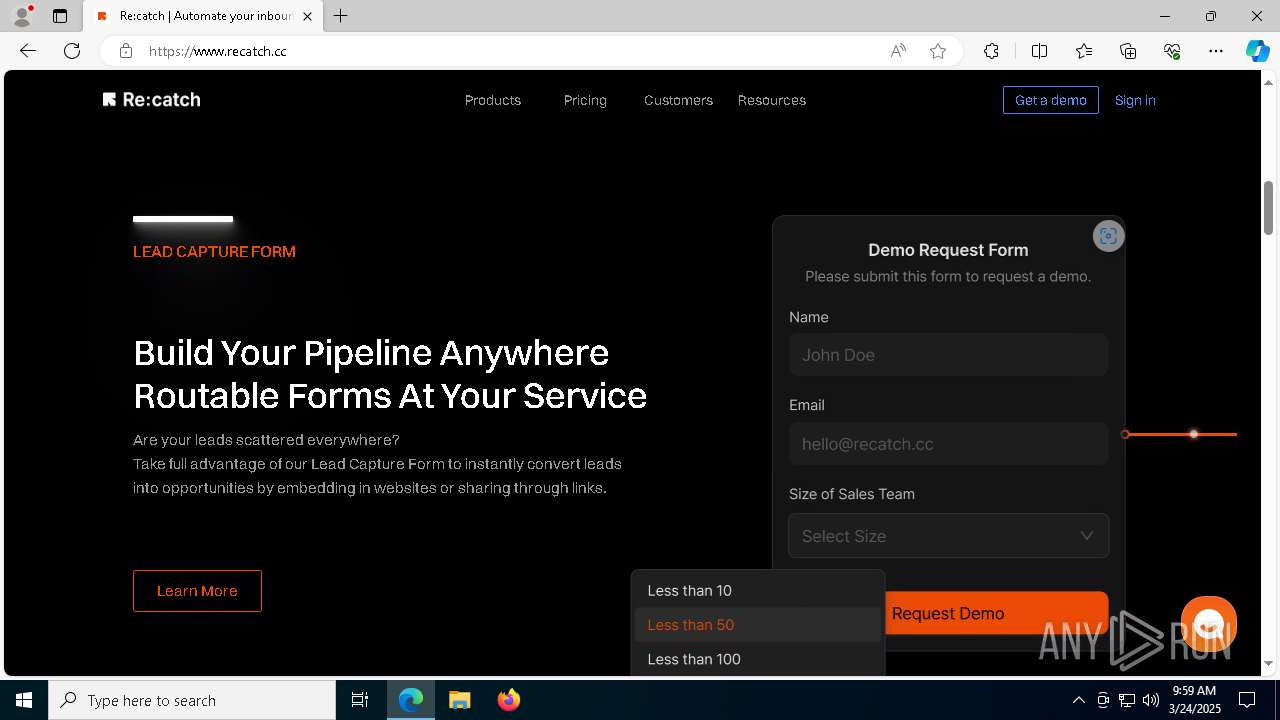Choose Less than 50 option
The height and width of the screenshot is (720, 1280).
[758, 625]
